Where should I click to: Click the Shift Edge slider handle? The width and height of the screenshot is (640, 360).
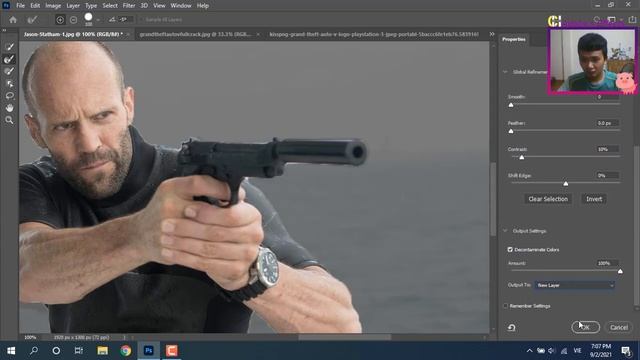point(566,184)
